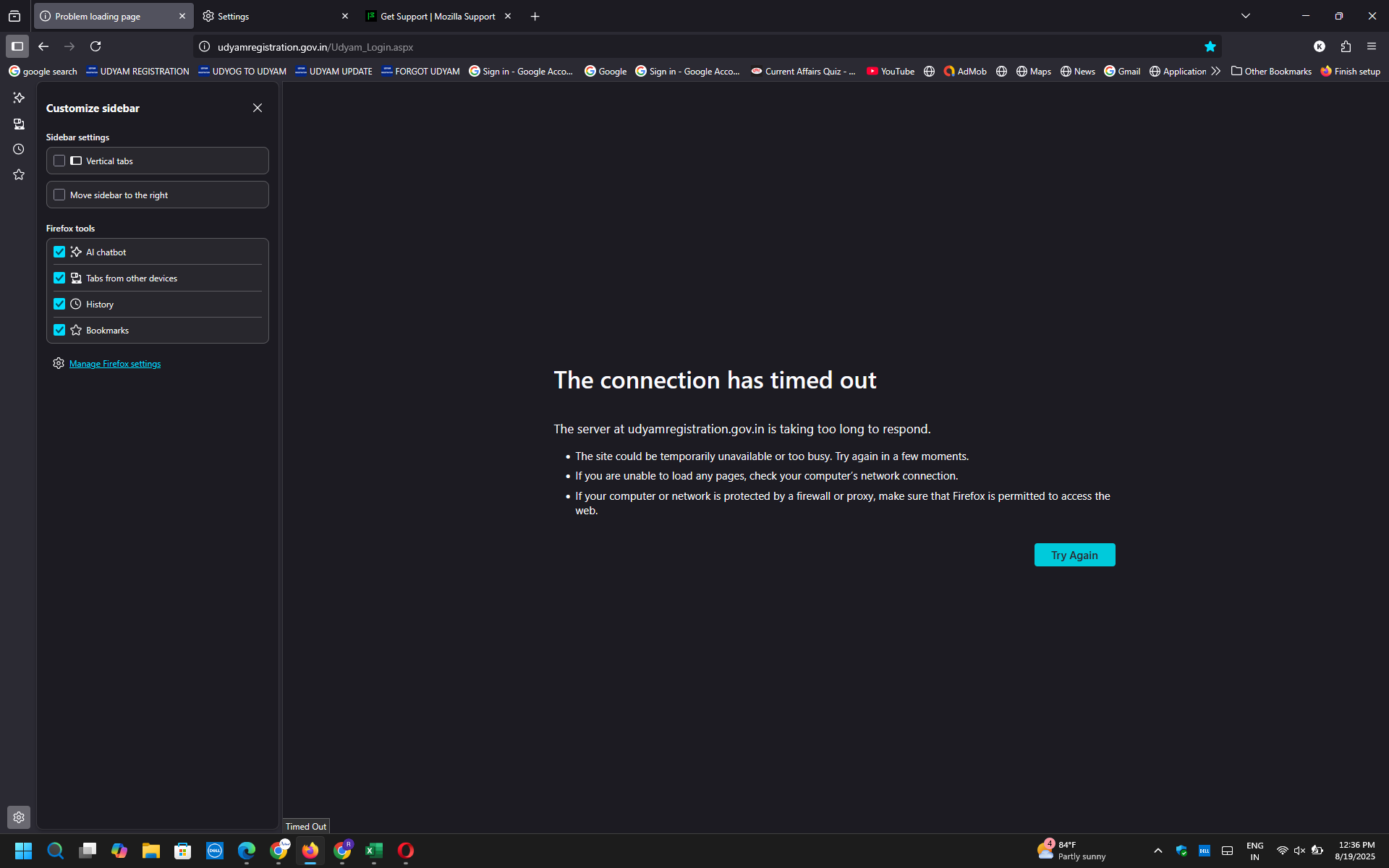Open the AI chatbot sidebar icon
1389x868 pixels.
tap(19, 98)
